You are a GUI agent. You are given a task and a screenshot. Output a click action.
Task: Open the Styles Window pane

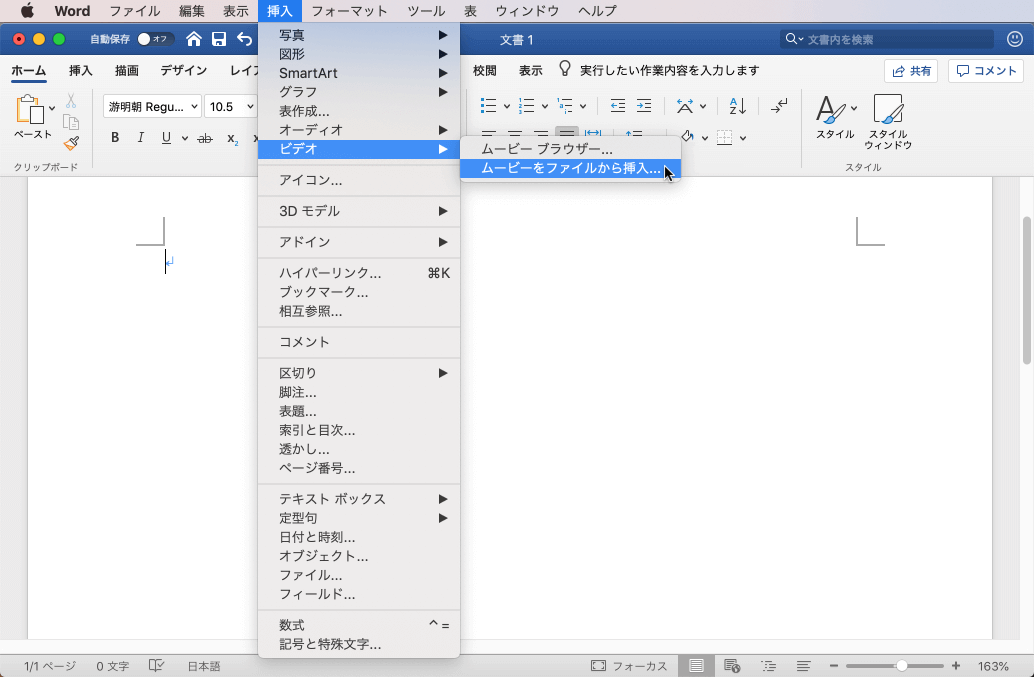[888, 109]
